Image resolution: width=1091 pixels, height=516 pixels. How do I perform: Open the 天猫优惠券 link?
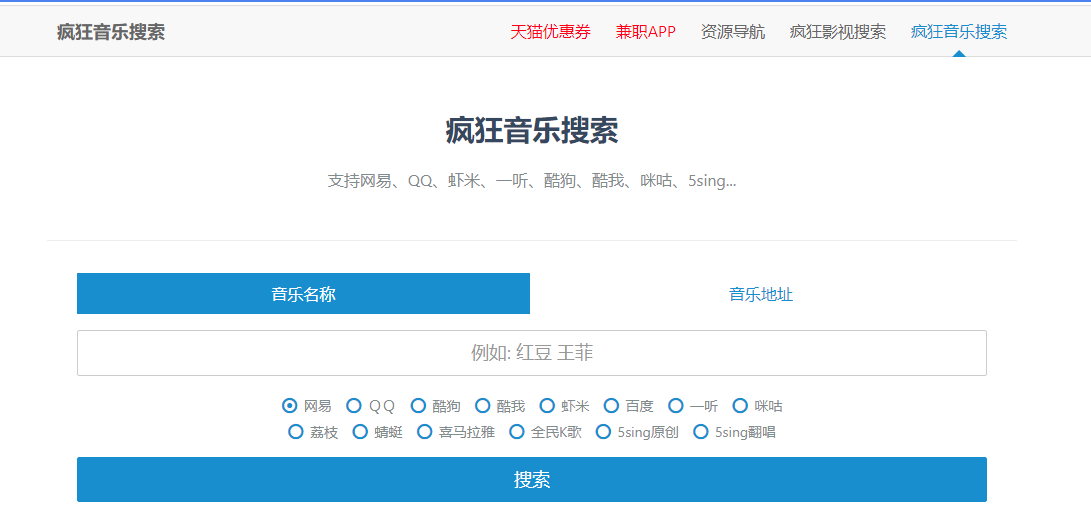tap(550, 32)
